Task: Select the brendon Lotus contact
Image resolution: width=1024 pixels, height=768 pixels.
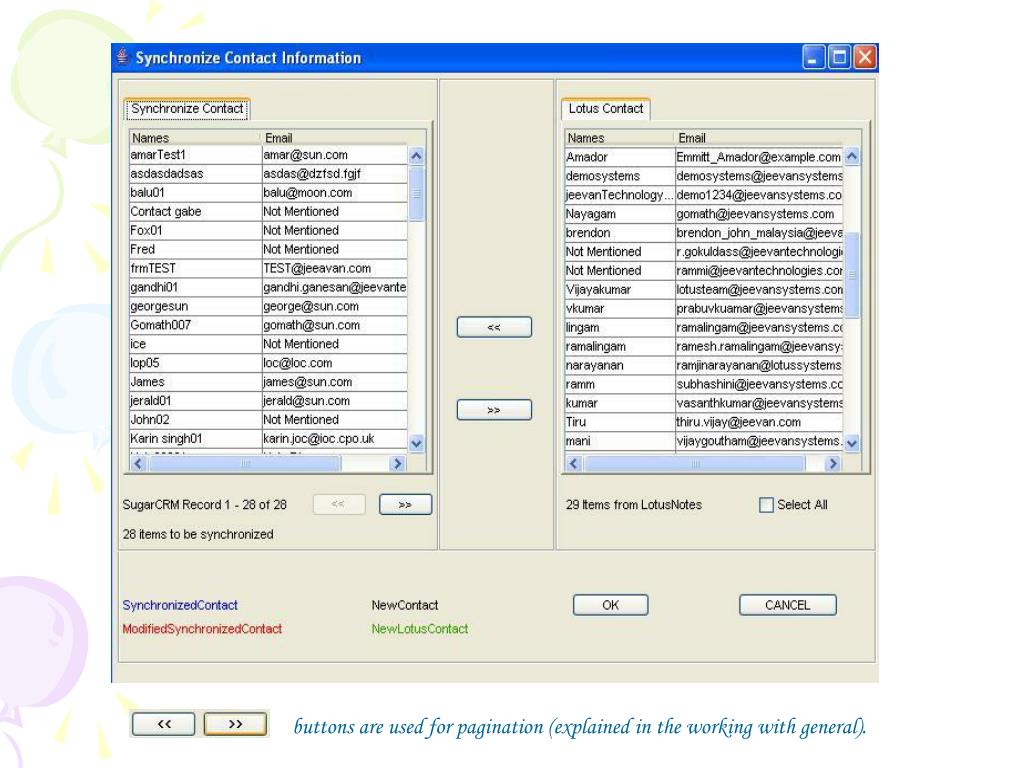Action: tap(704, 233)
